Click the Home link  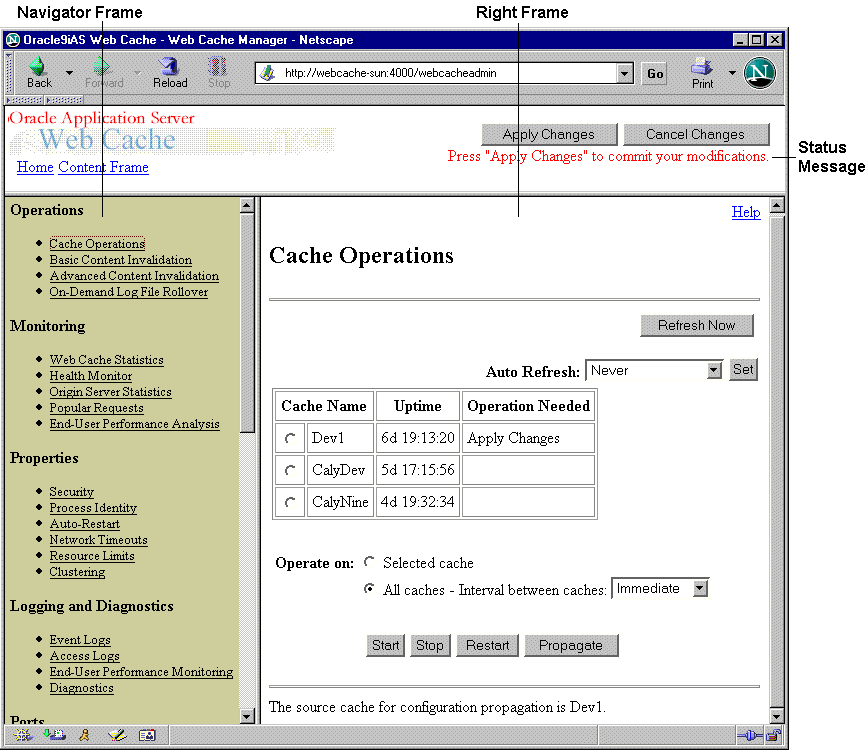click(x=35, y=167)
